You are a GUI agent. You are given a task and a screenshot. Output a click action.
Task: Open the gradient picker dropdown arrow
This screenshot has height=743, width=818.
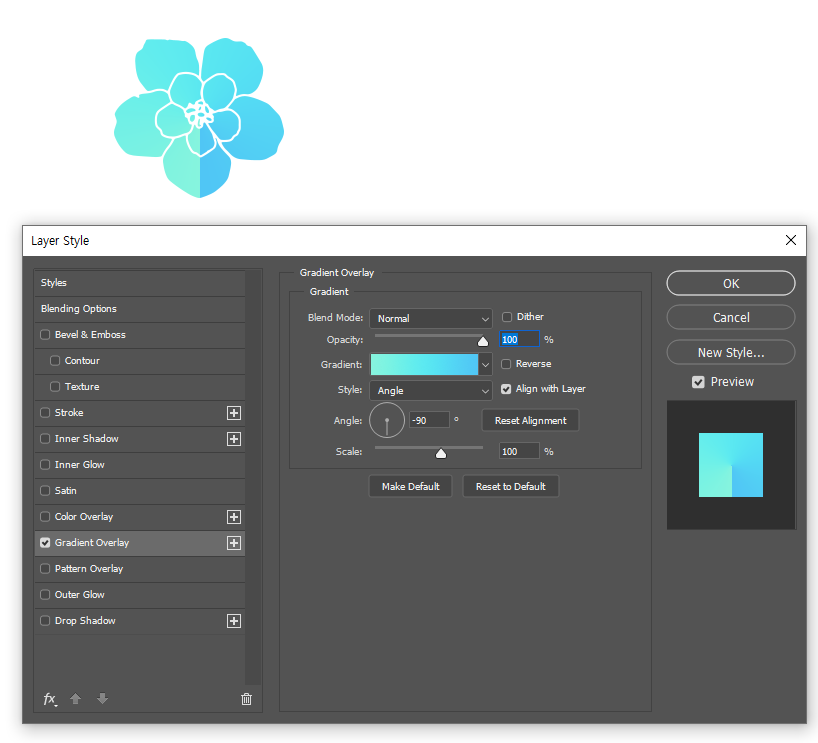point(485,365)
